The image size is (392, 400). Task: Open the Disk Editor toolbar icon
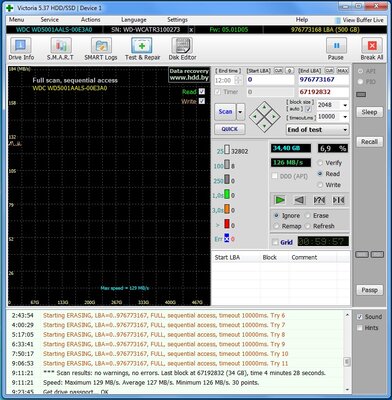[182, 49]
